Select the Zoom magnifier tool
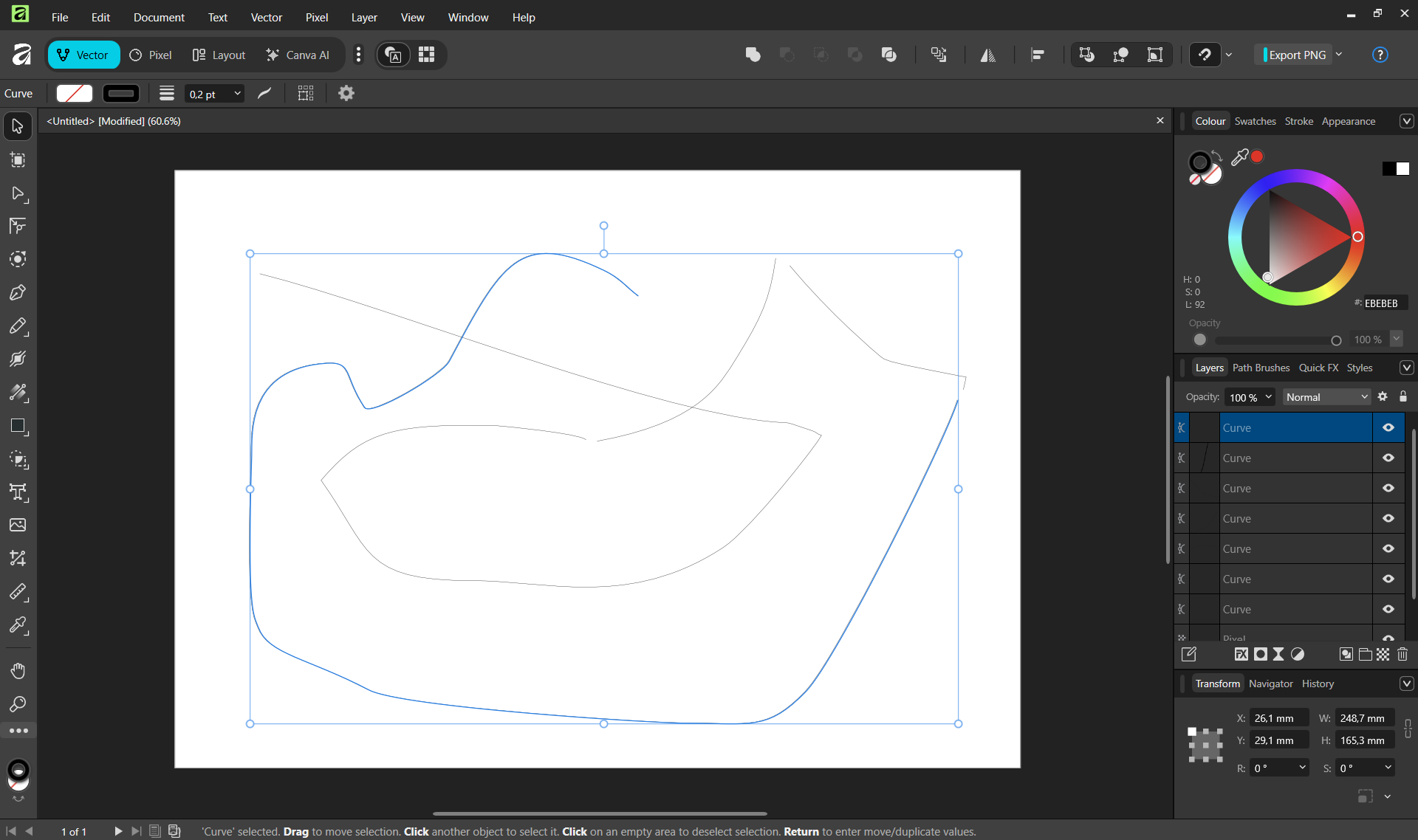Screen dimensions: 1418x840 (18, 703)
